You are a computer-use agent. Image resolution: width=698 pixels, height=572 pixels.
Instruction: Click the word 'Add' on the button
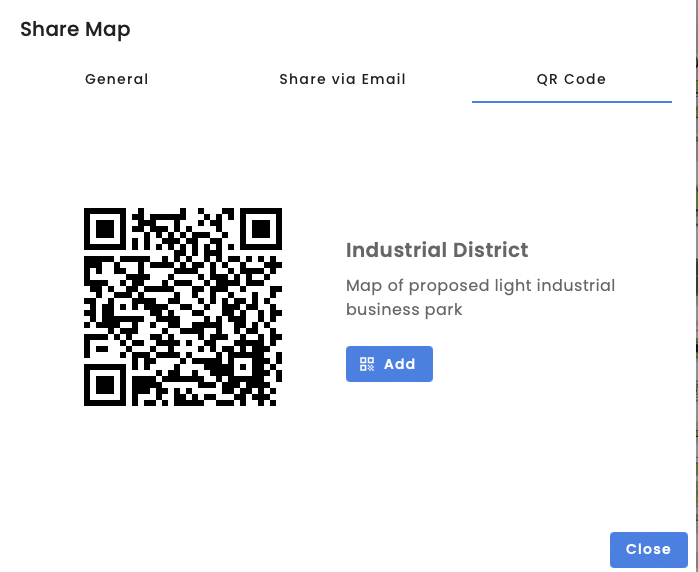(399, 364)
